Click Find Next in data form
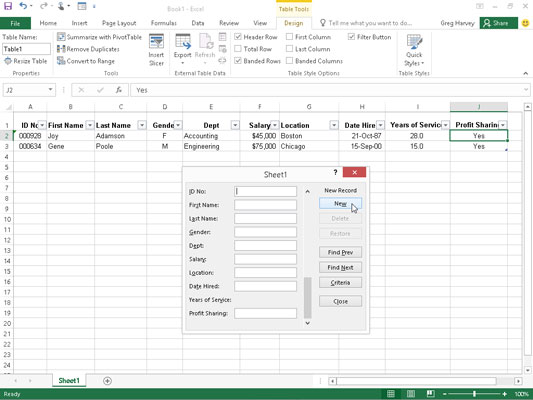Viewport: 533px width, 400px height. pyautogui.click(x=340, y=267)
